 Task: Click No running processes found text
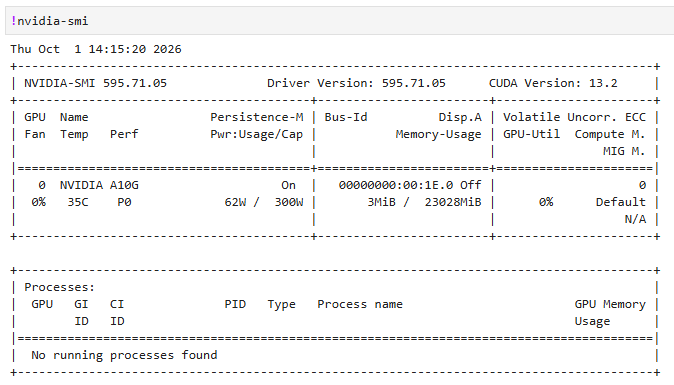tap(124, 355)
